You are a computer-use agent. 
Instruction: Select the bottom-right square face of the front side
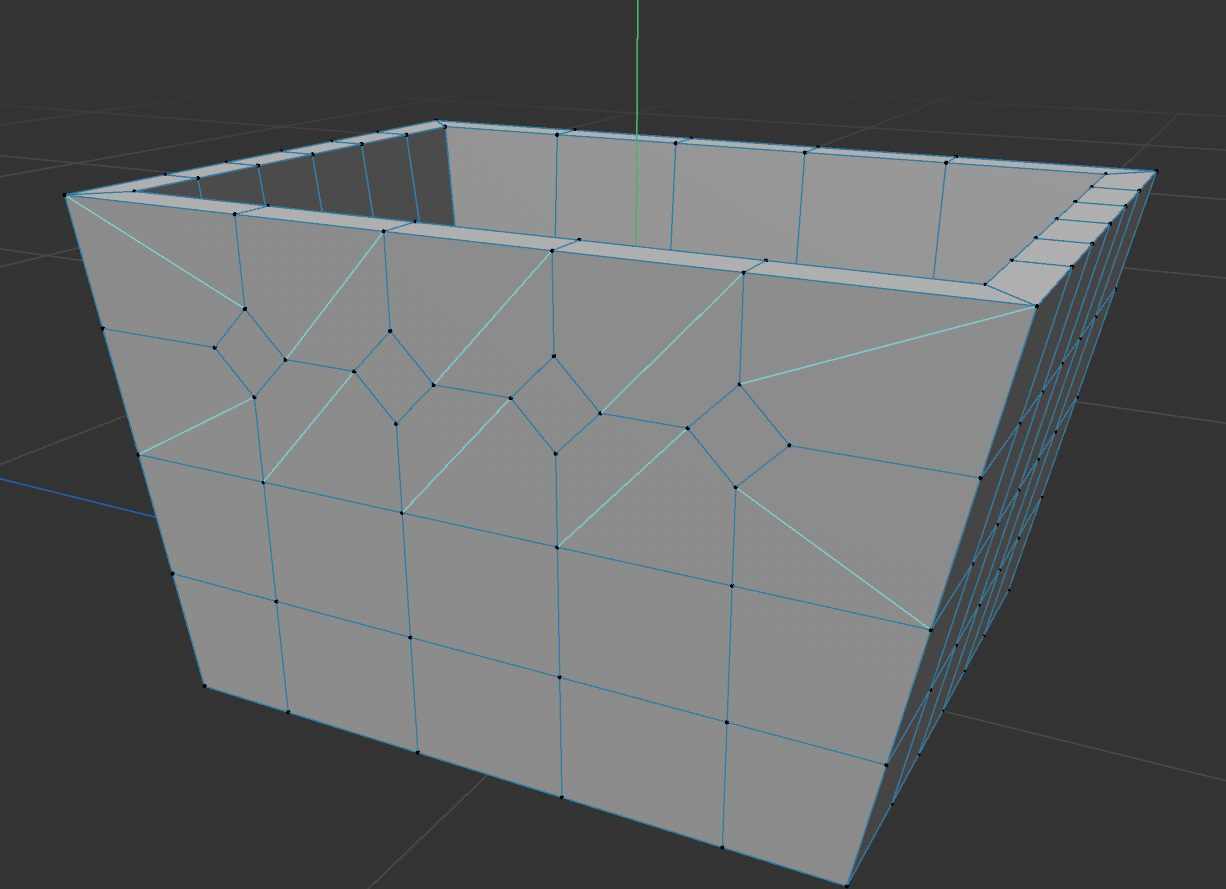click(x=800, y=800)
